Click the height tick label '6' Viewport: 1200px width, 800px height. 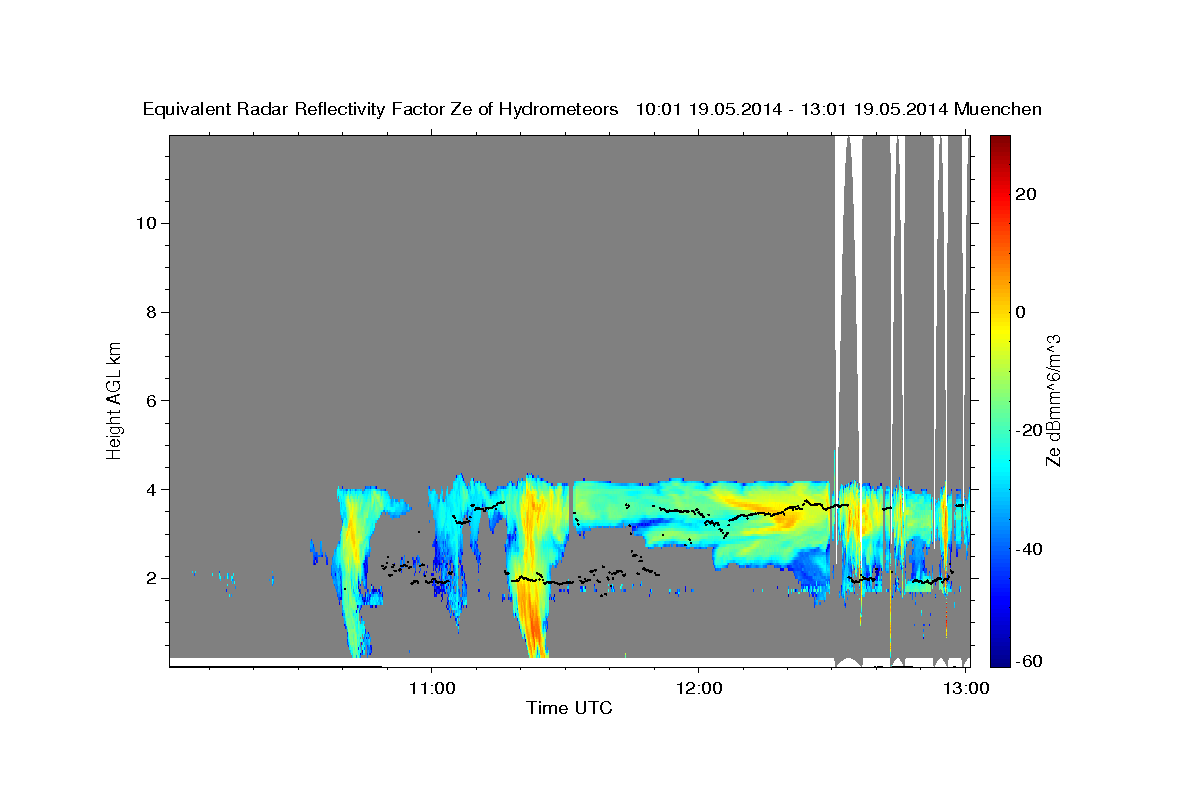coord(153,401)
